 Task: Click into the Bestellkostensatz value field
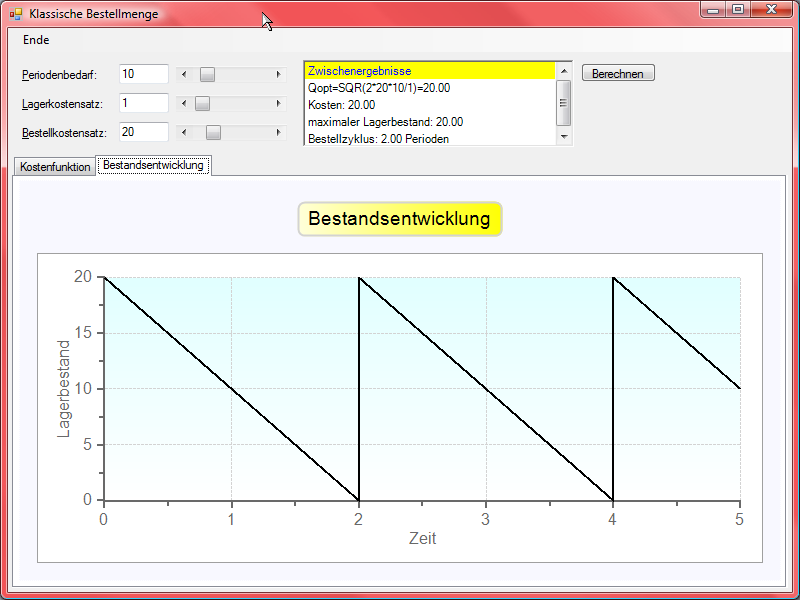pos(143,132)
